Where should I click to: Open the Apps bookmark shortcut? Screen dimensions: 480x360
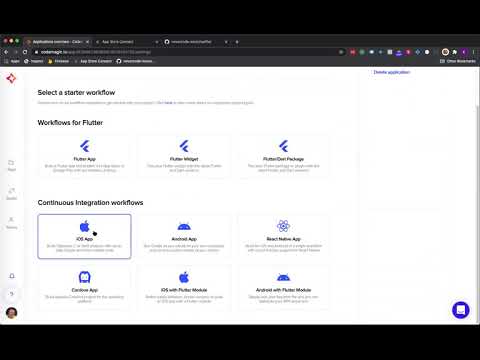coord(12,61)
